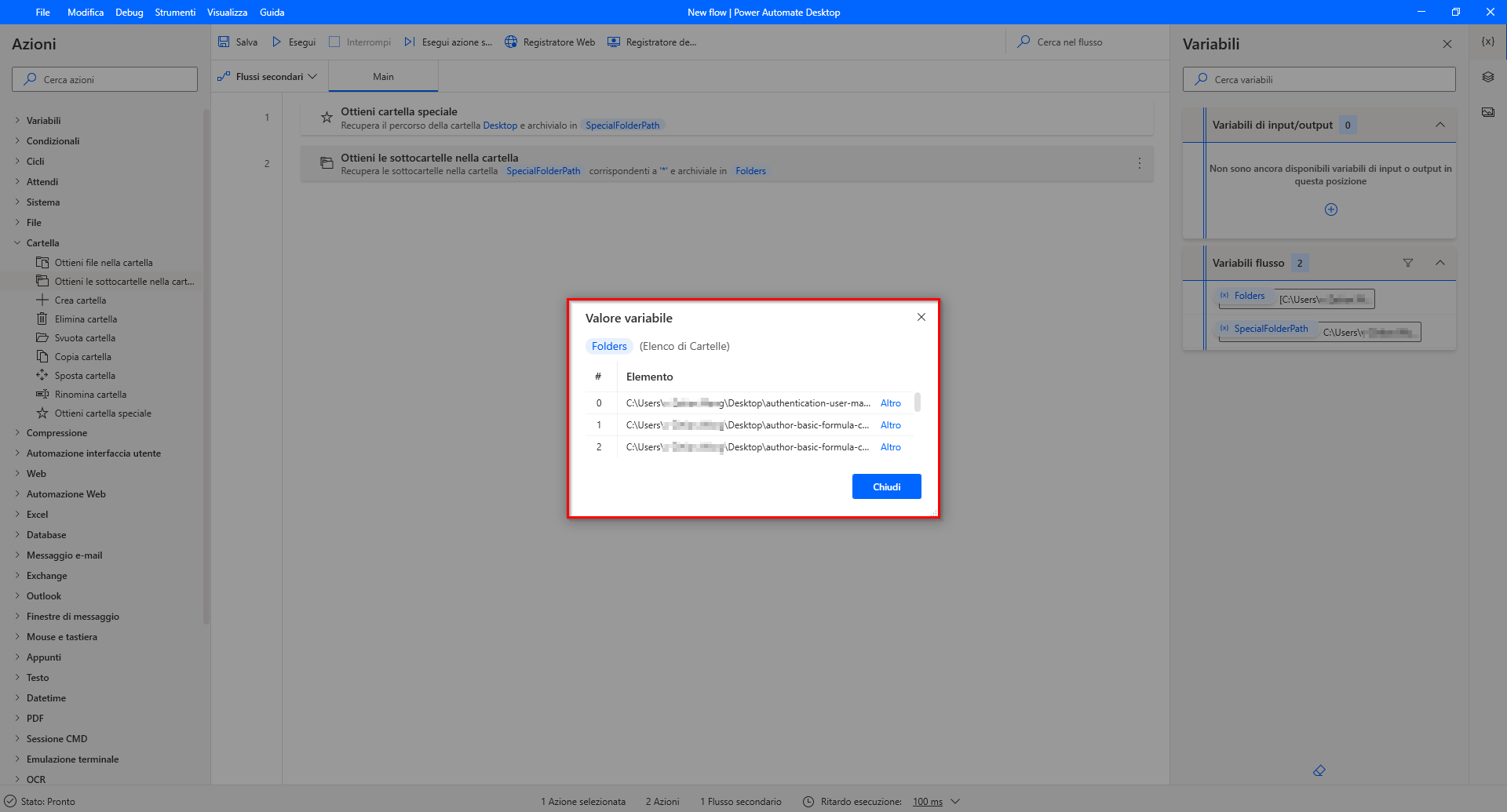The width and height of the screenshot is (1507, 812).
Task: Open the Flussi secondari dropdown
Action: pyautogui.click(x=268, y=77)
